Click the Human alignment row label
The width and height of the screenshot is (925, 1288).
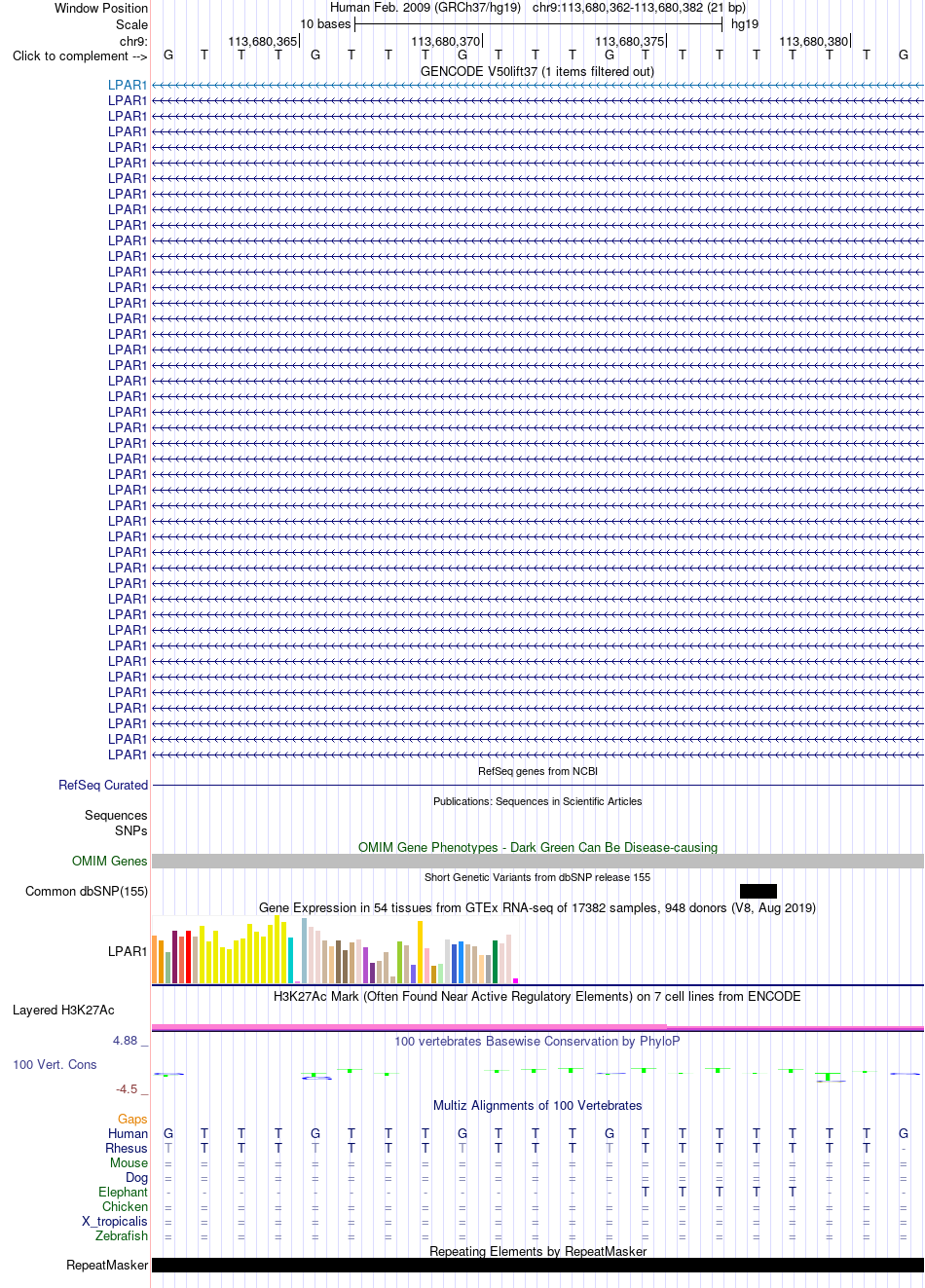pos(129,1133)
